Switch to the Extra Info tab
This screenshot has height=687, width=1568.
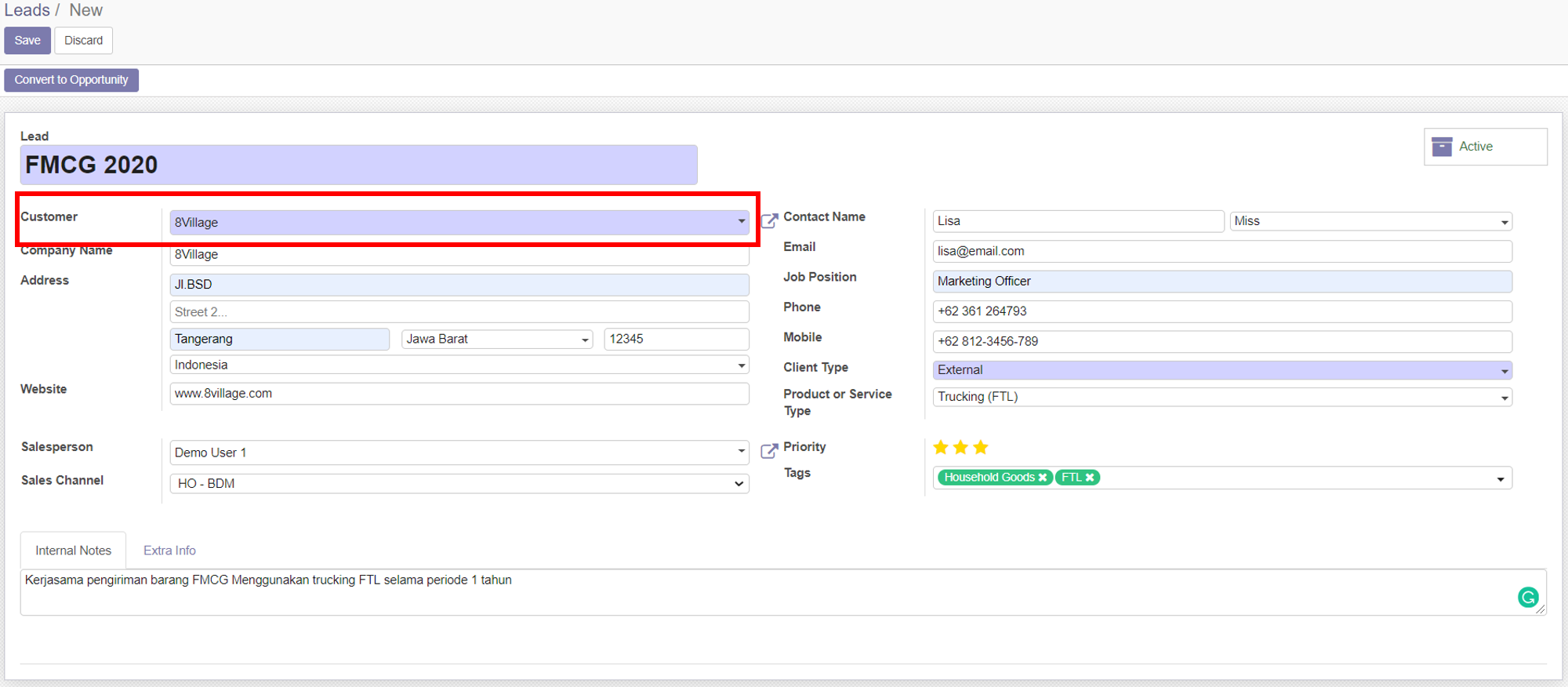click(169, 551)
